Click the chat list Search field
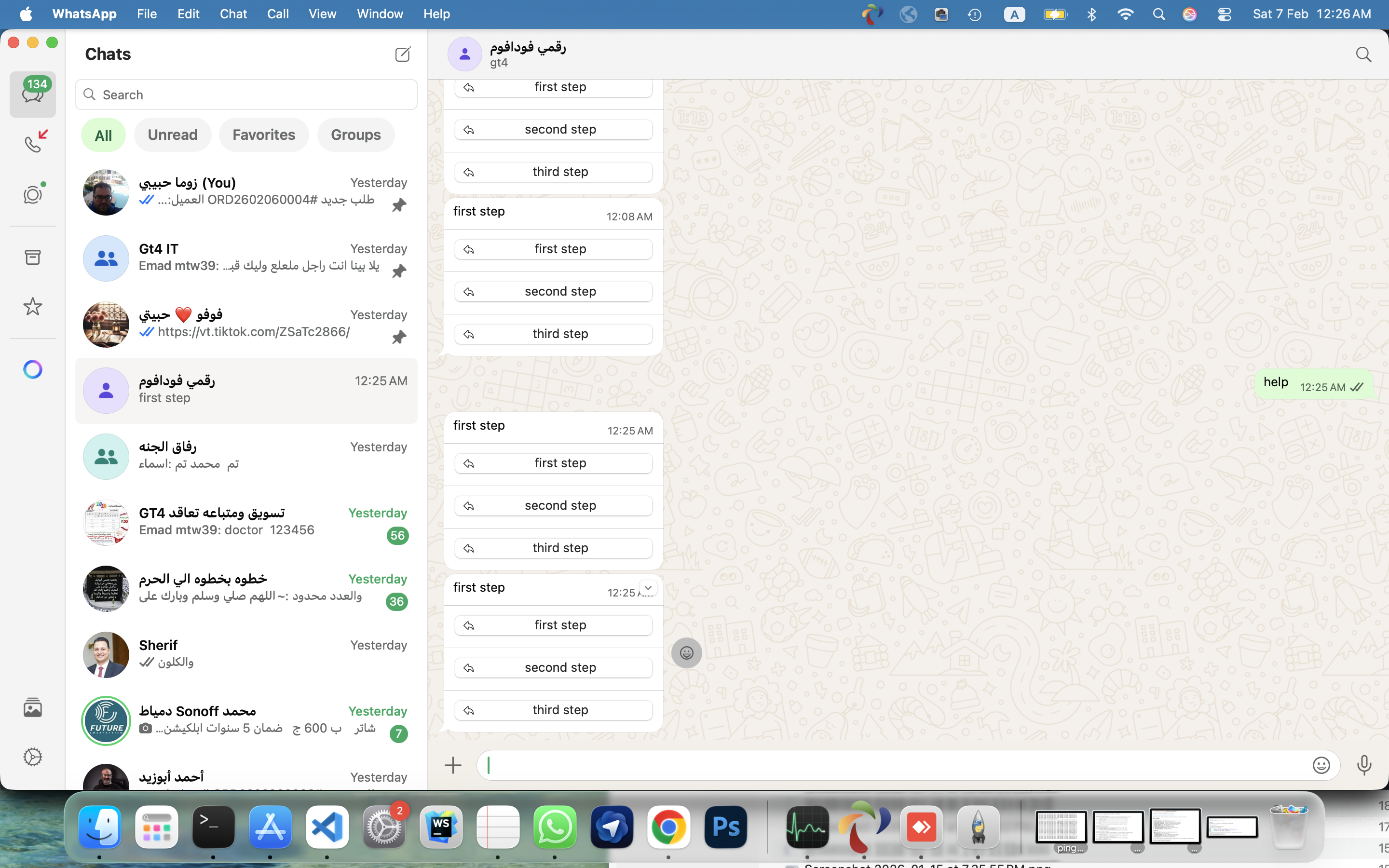The height and width of the screenshot is (868, 1389). [x=247, y=95]
